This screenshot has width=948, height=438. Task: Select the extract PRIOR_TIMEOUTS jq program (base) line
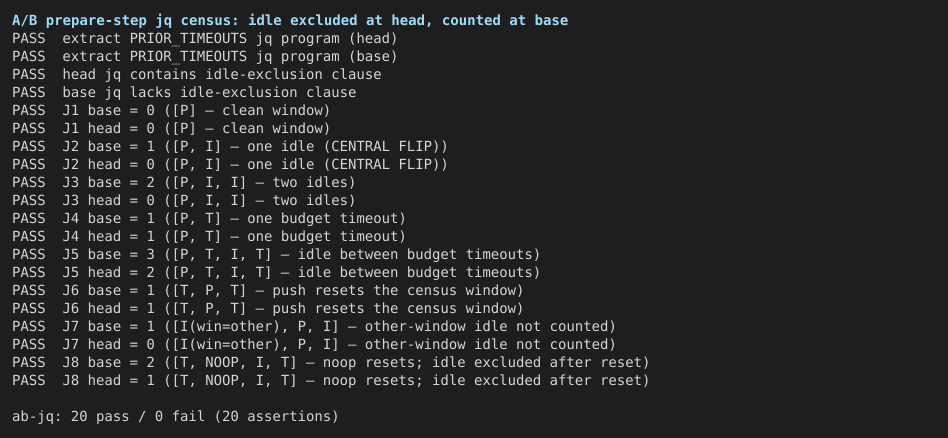point(204,56)
